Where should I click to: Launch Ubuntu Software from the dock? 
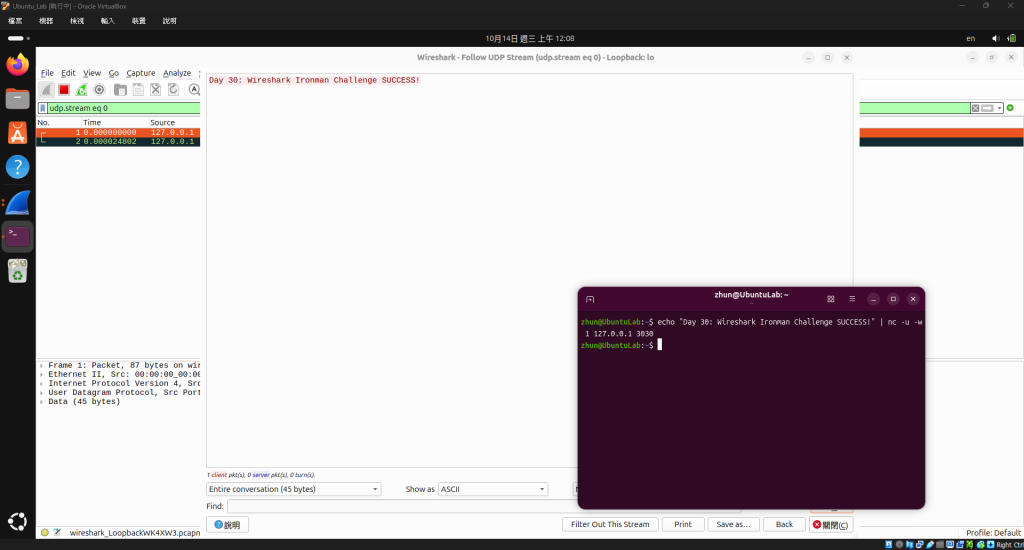(x=18, y=133)
